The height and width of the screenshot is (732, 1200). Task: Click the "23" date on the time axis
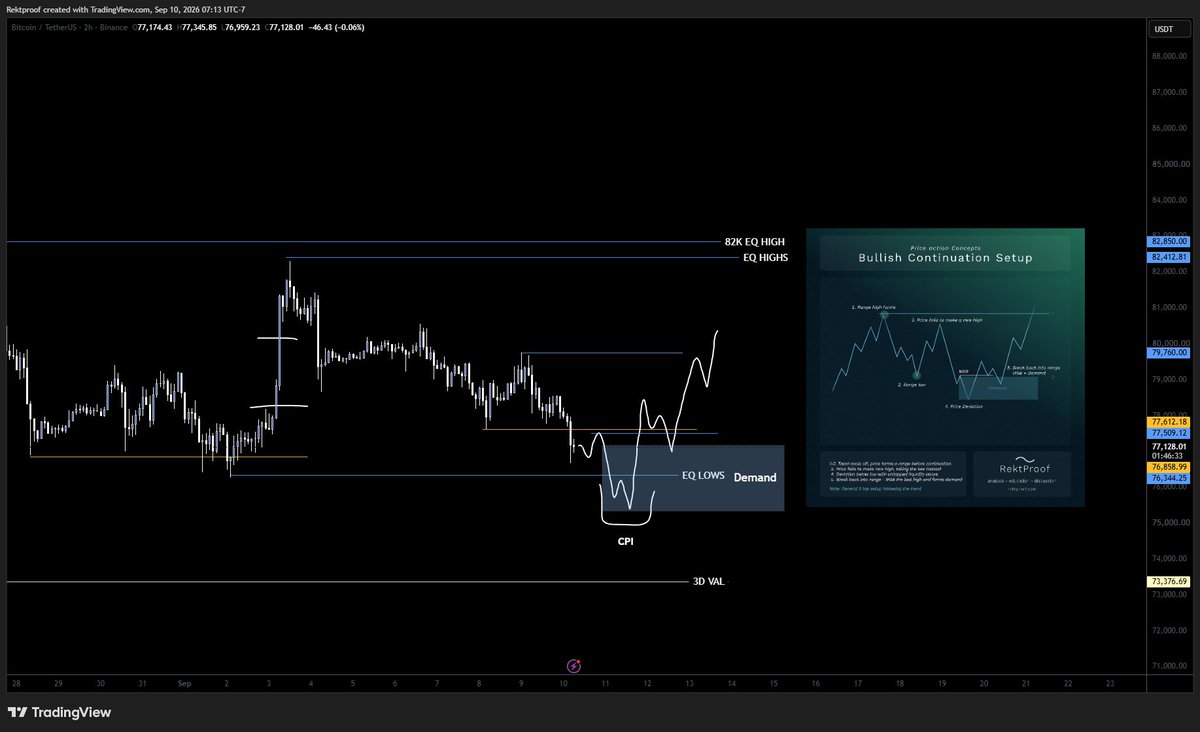(1110, 683)
